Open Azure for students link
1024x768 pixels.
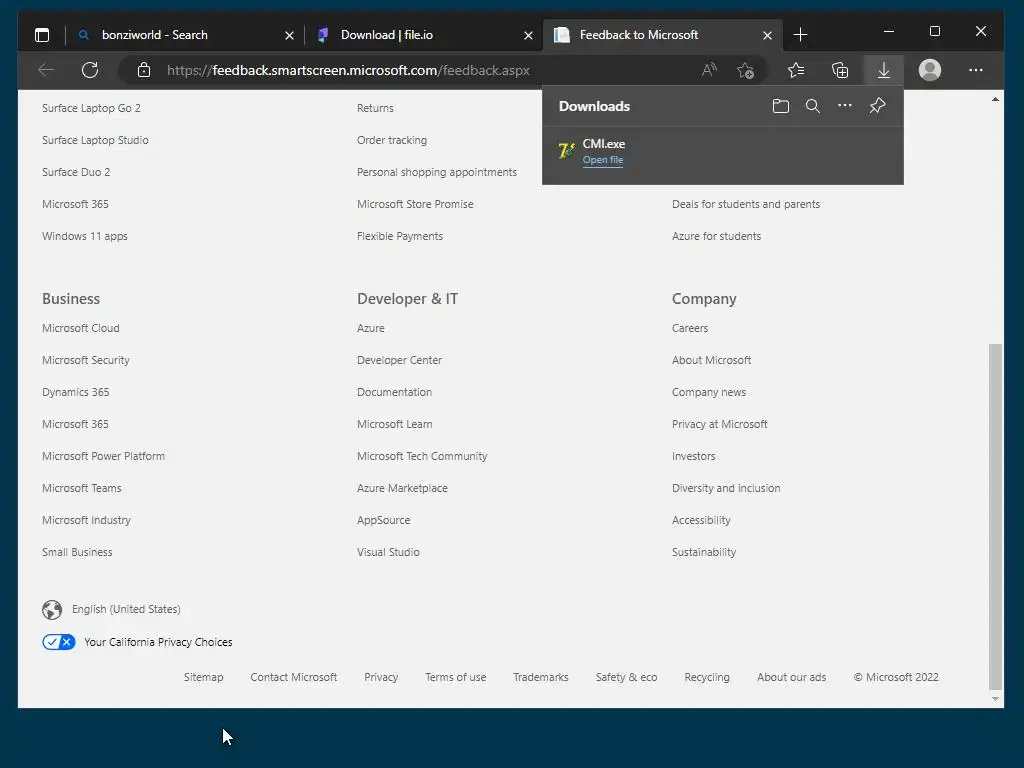[x=716, y=236]
